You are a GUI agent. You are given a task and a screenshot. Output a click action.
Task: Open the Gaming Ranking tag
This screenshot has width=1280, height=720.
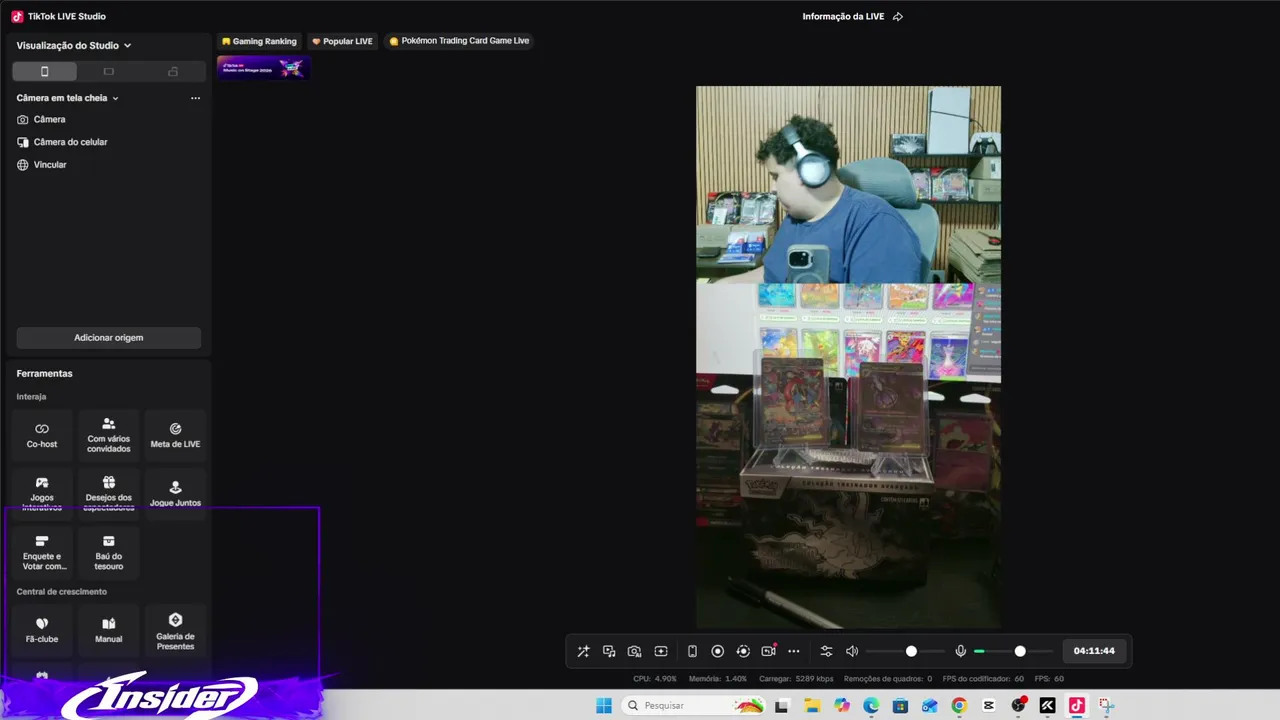259,41
